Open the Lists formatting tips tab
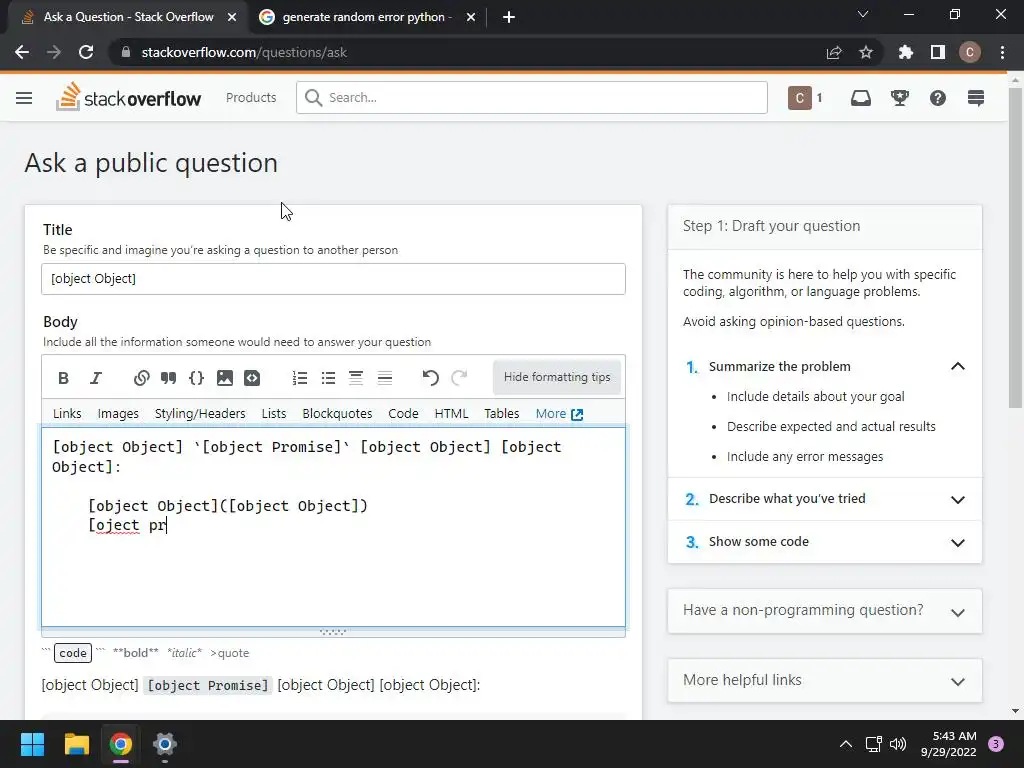The height and width of the screenshot is (768, 1024). [x=274, y=413]
